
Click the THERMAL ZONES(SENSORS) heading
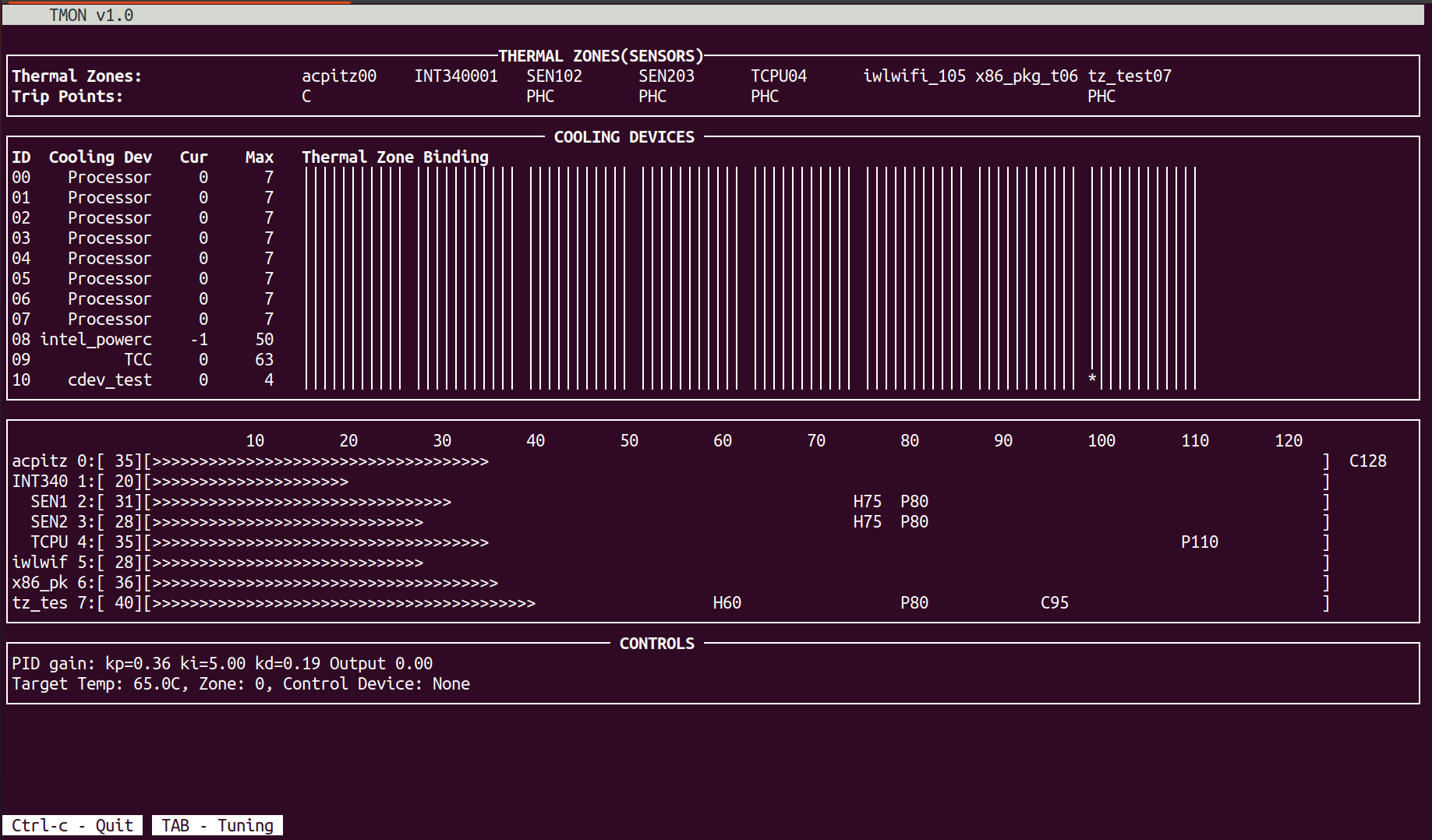coord(601,56)
